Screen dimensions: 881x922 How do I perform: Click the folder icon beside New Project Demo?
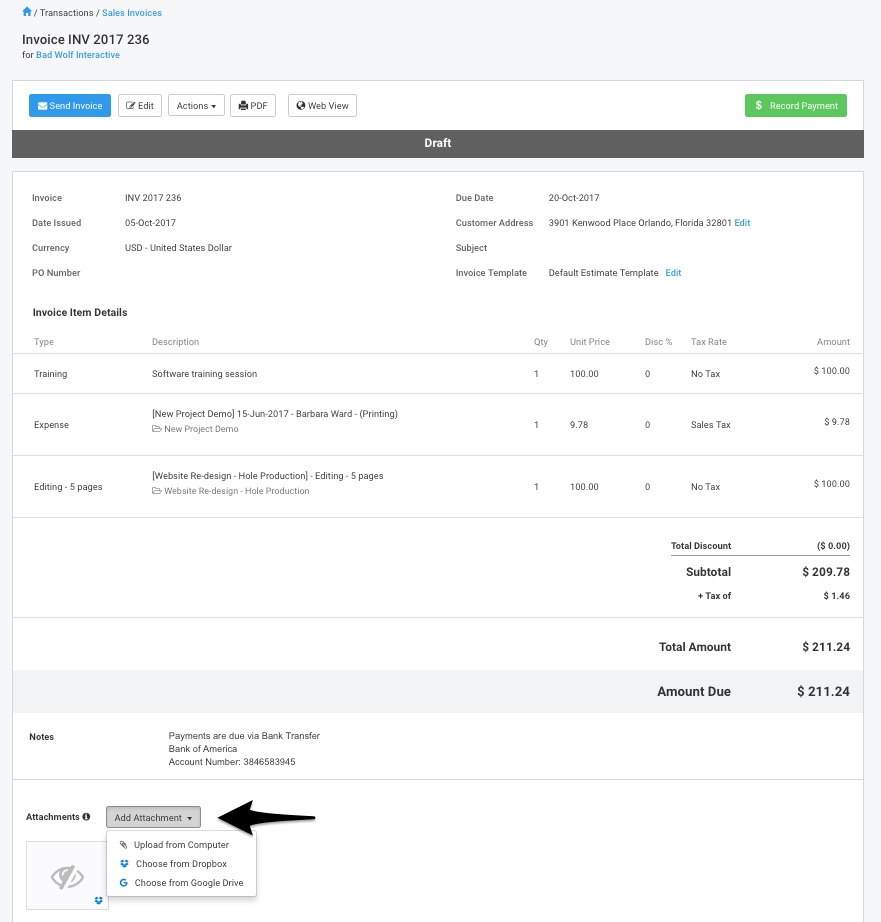(x=157, y=429)
